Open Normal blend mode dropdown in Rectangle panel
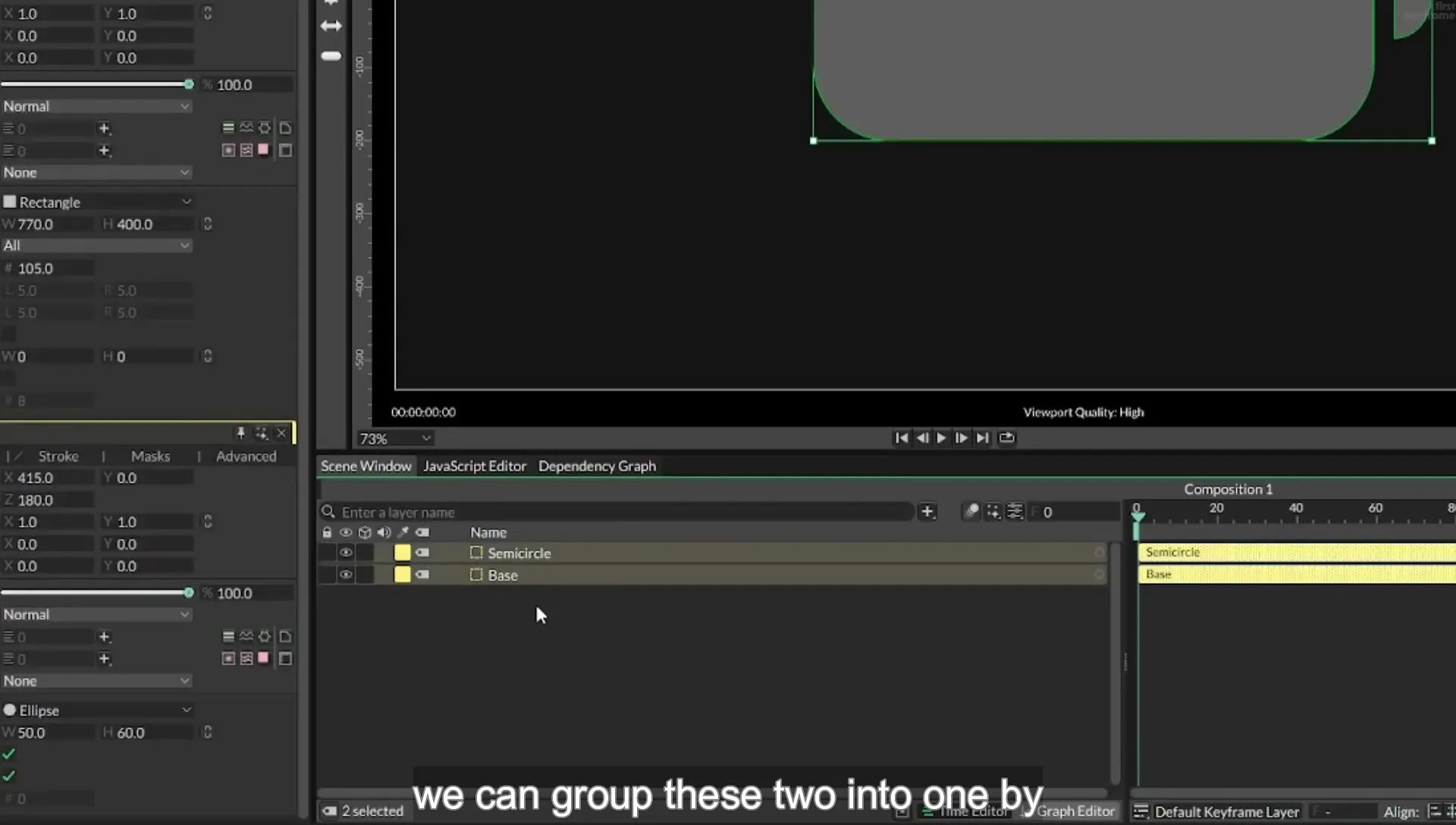Image resolution: width=1456 pixels, height=825 pixels. (x=97, y=107)
